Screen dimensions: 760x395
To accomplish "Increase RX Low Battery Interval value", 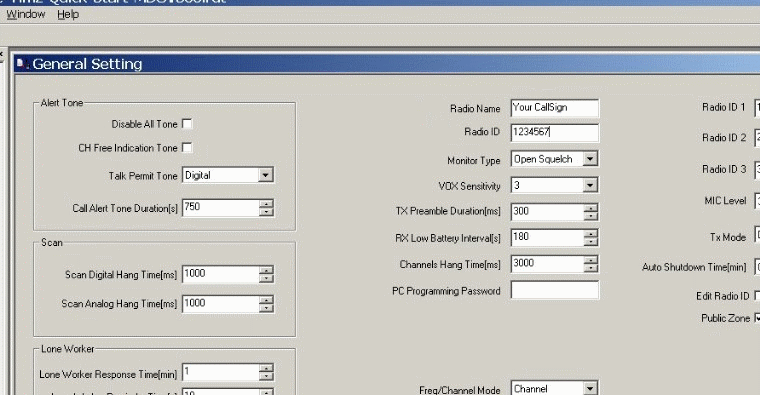I will click(590, 233).
